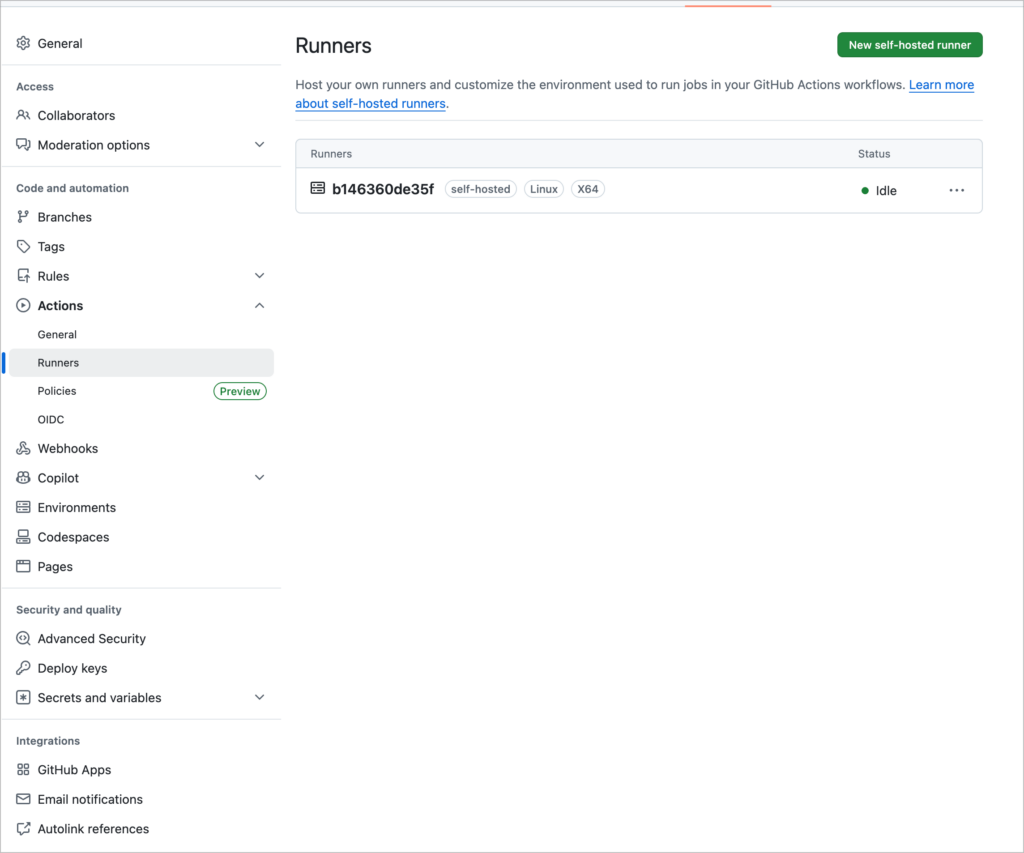The image size is (1024, 853).
Task: Expand the Rules section chevron
Action: tap(259, 276)
